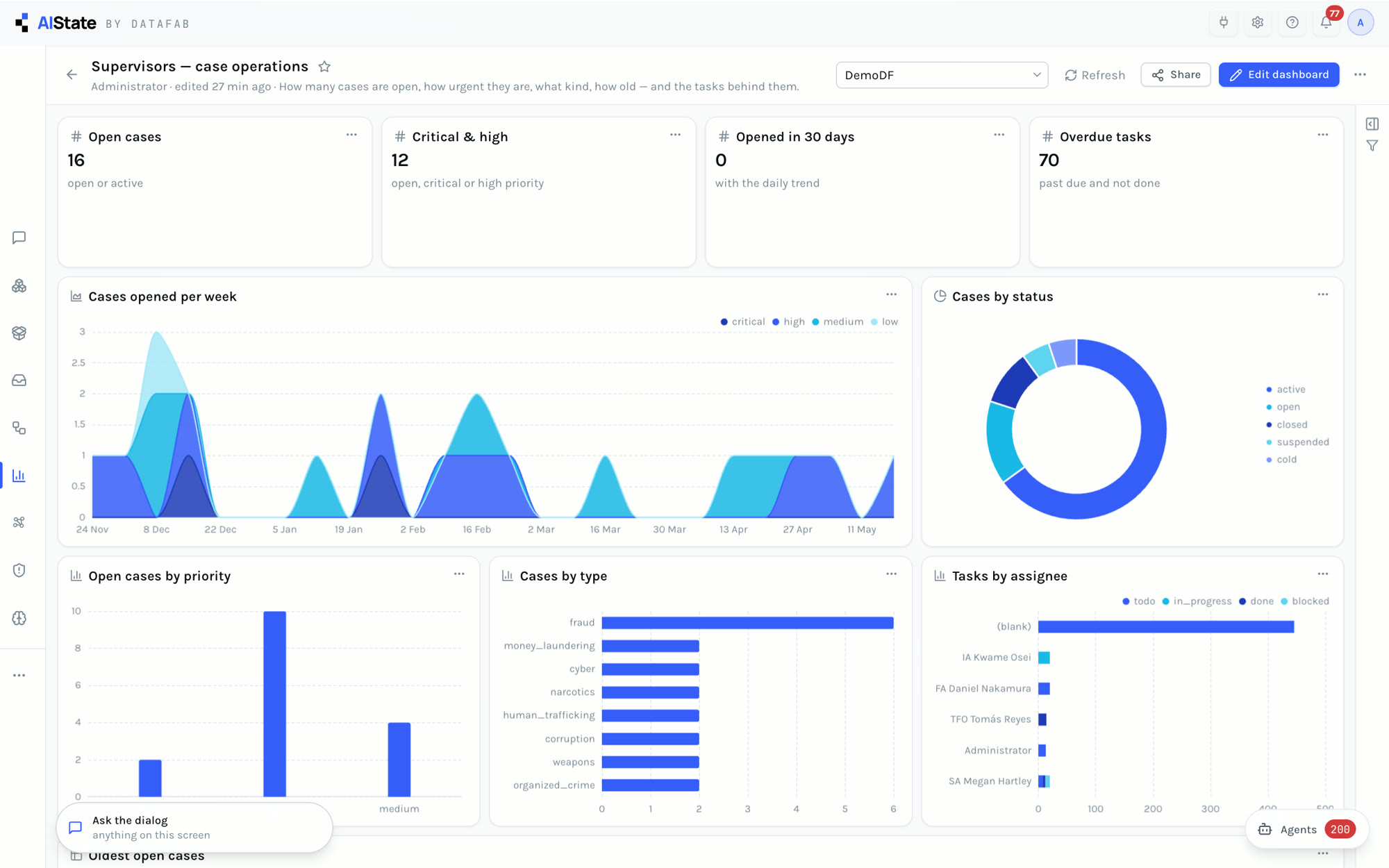The width and height of the screenshot is (1389, 868).
Task: Expand the sidebar more options ellipsis
Action: click(19, 675)
